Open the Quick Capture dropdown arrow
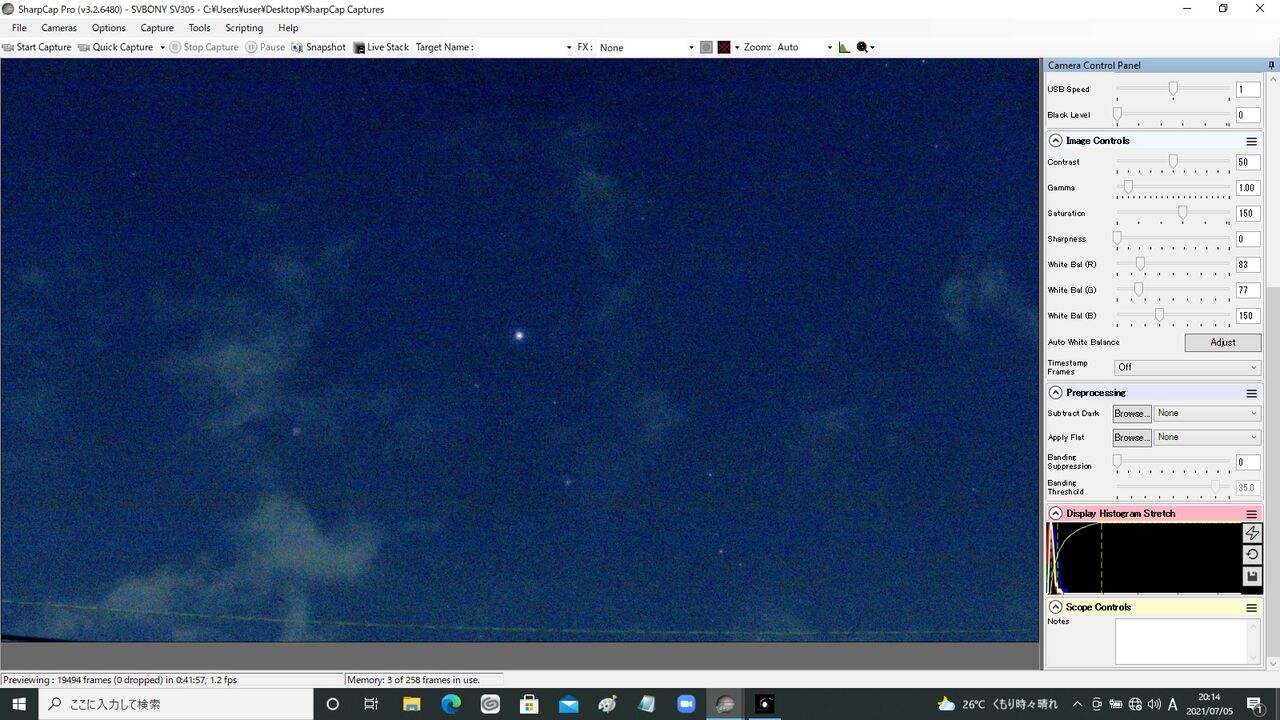This screenshot has width=1280, height=720. [162, 47]
